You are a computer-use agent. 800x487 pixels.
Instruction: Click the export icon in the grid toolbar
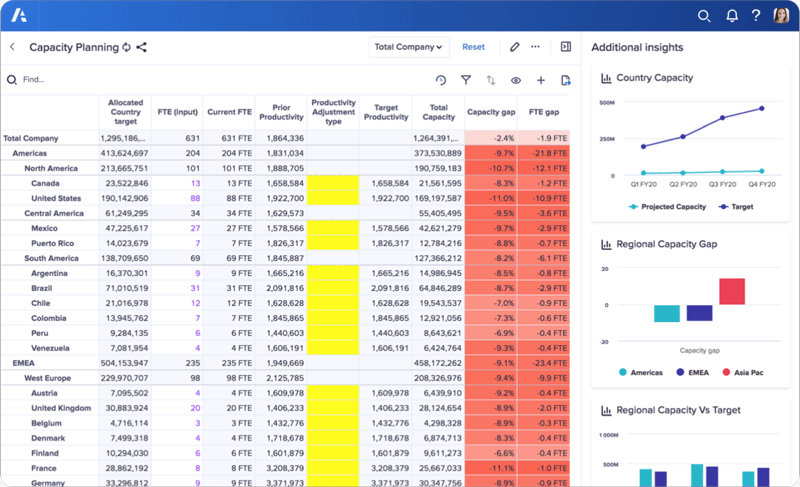566,80
